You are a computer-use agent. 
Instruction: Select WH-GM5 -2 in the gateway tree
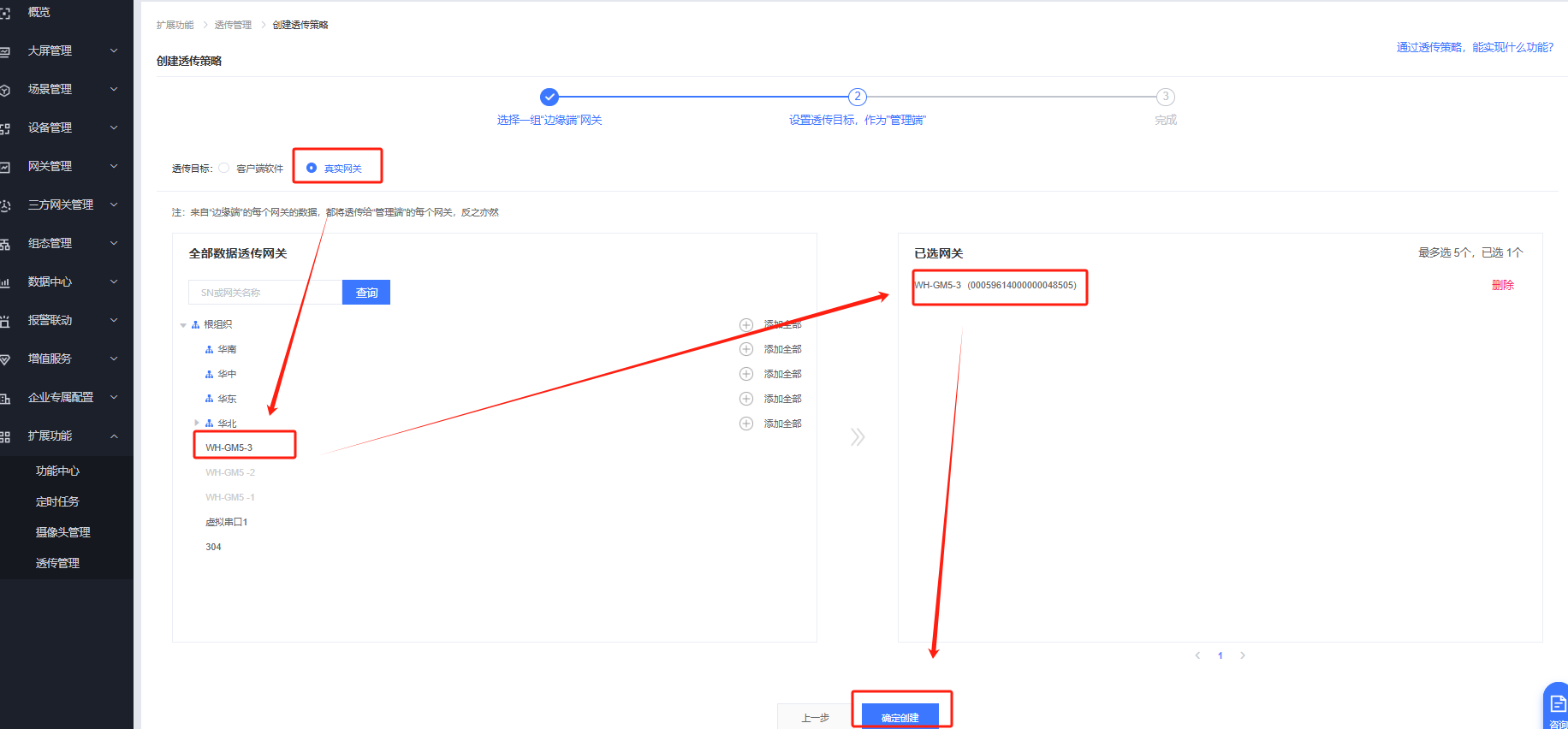(230, 472)
